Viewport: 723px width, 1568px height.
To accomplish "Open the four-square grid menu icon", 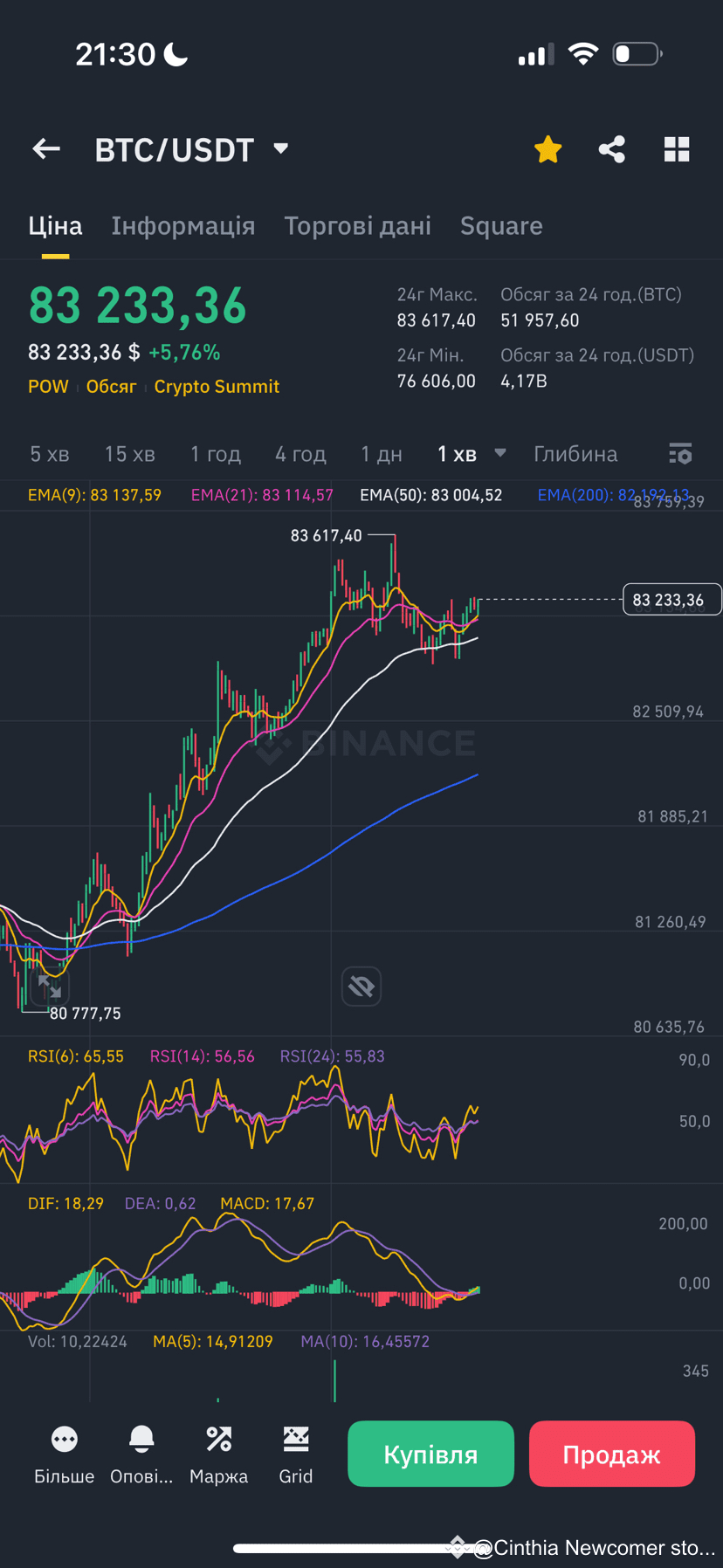I will tap(677, 149).
